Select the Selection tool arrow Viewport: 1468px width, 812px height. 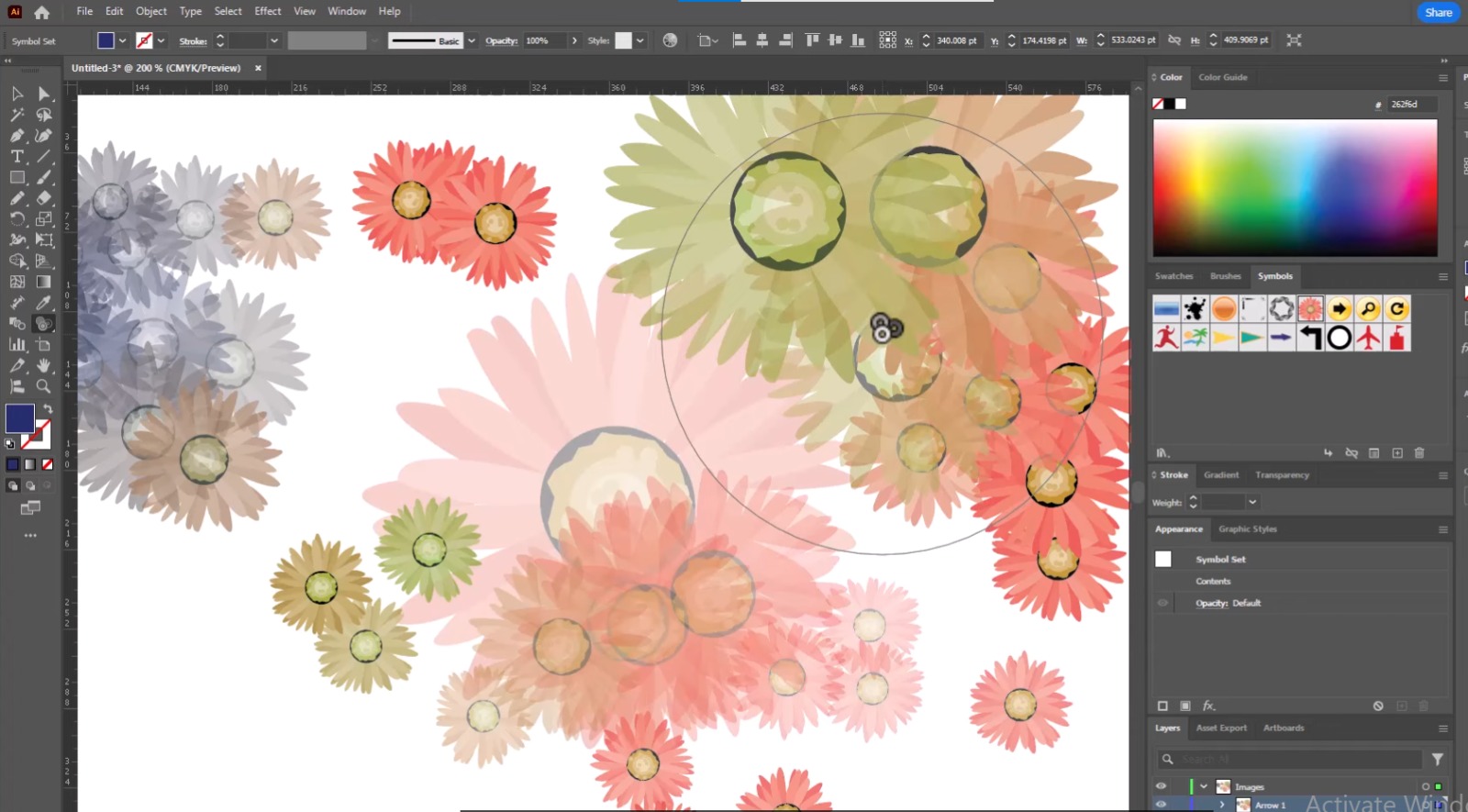point(17,94)
